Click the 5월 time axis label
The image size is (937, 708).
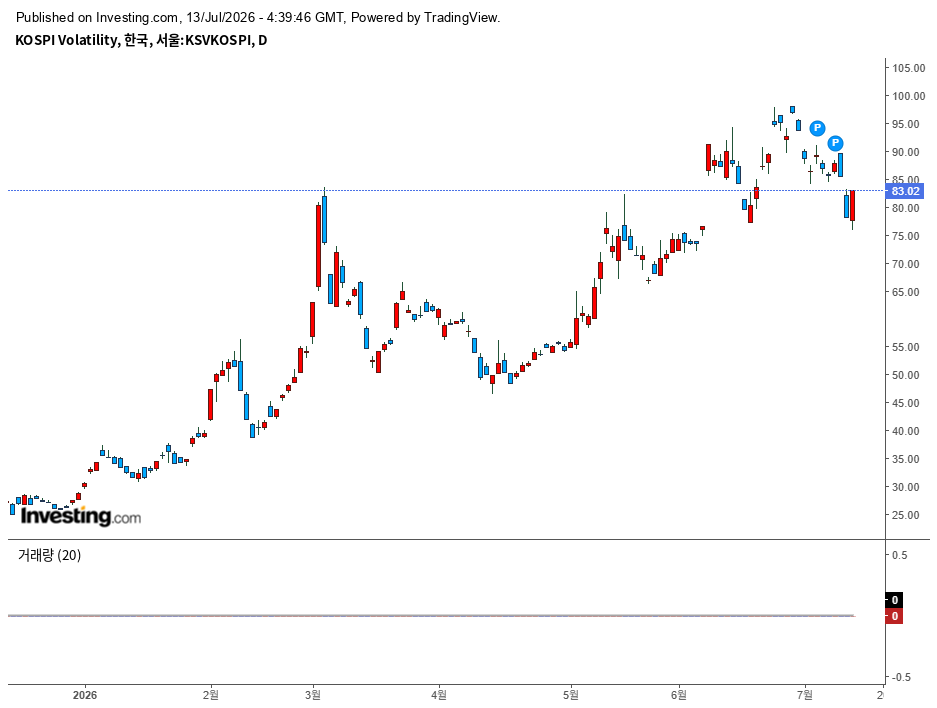point(571,695)
